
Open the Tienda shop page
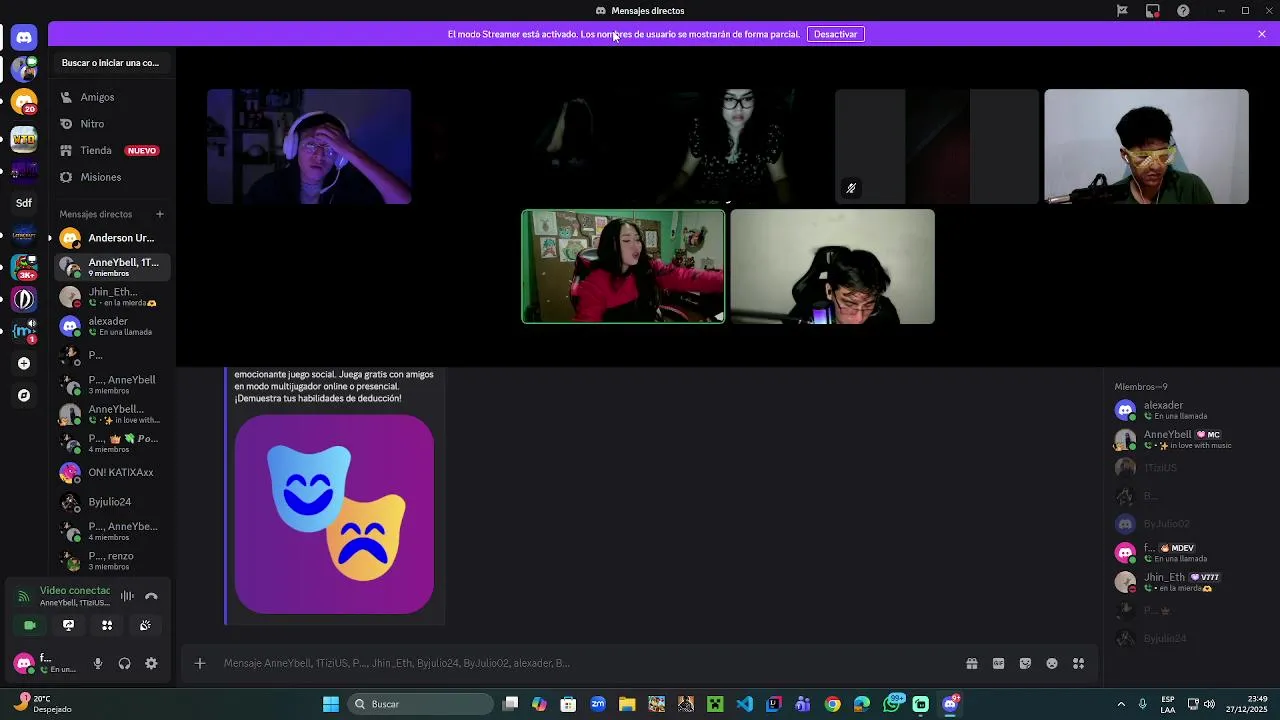112,150
